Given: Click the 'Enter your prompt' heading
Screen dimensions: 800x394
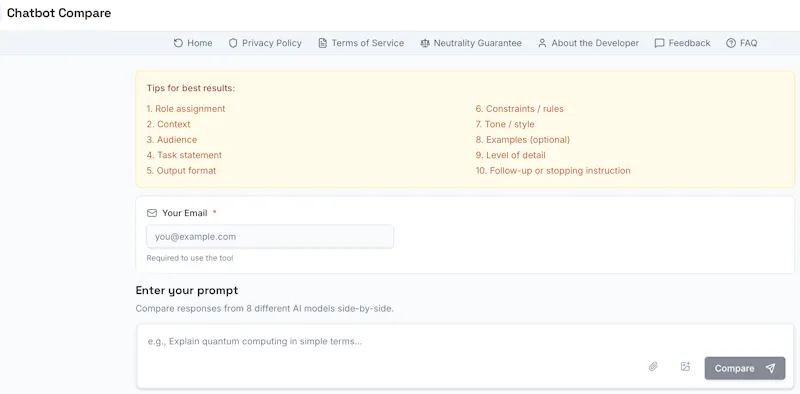Looking at the screenshot, I should pos(187,291).
